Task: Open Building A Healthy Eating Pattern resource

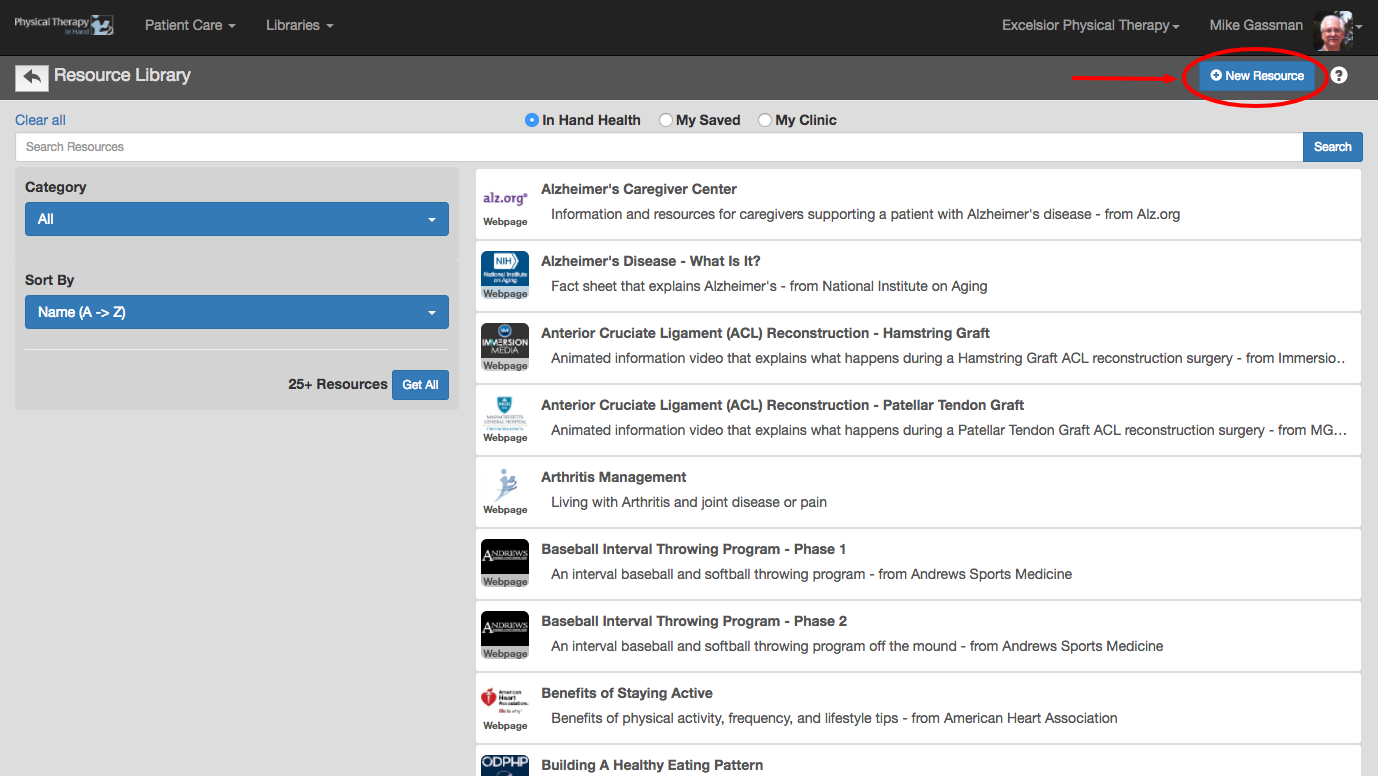Action: click(x=652, y=765)
